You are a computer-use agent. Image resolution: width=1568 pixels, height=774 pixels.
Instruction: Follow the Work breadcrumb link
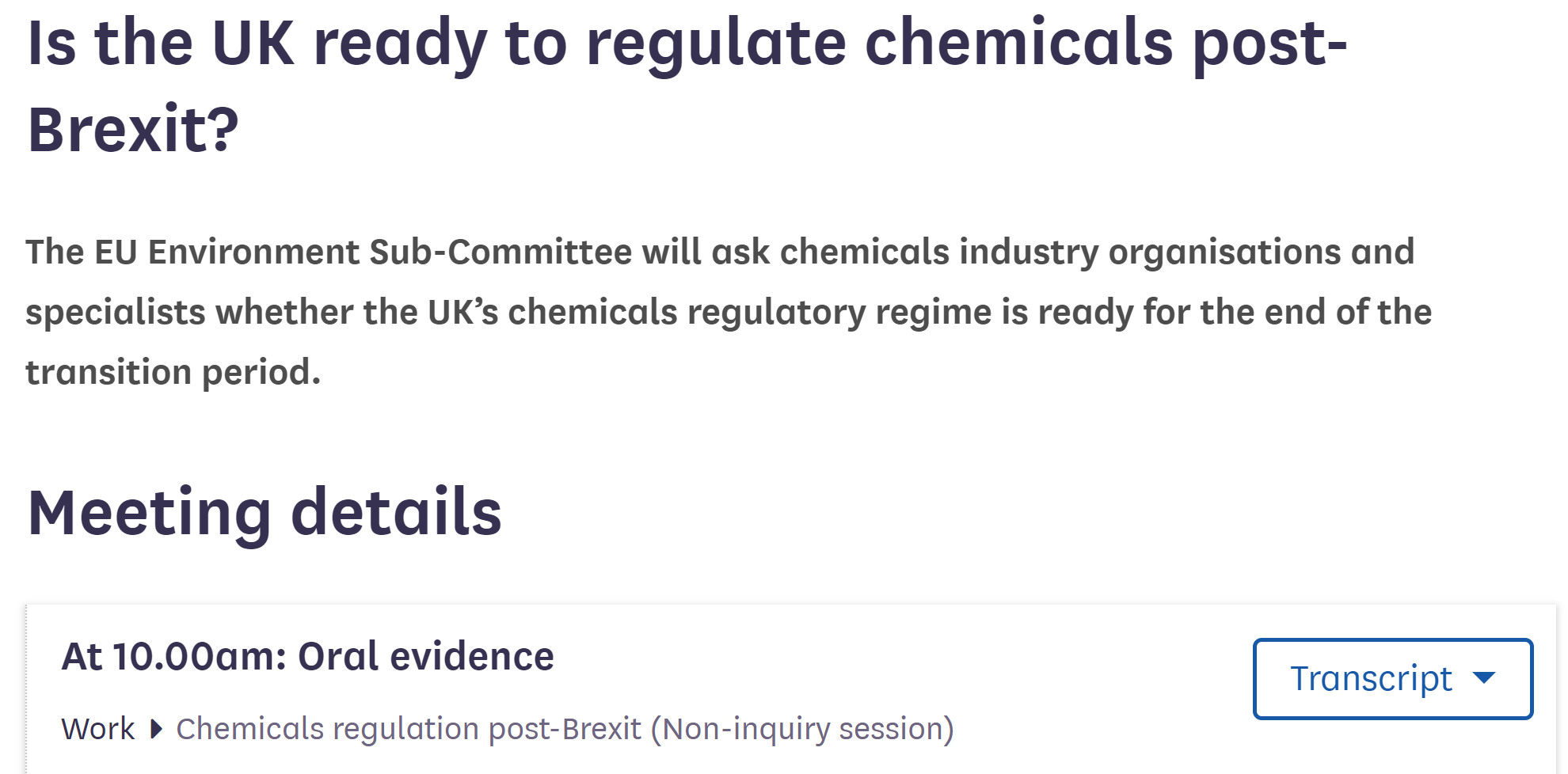pyautogui.click(x=98, y=728)
